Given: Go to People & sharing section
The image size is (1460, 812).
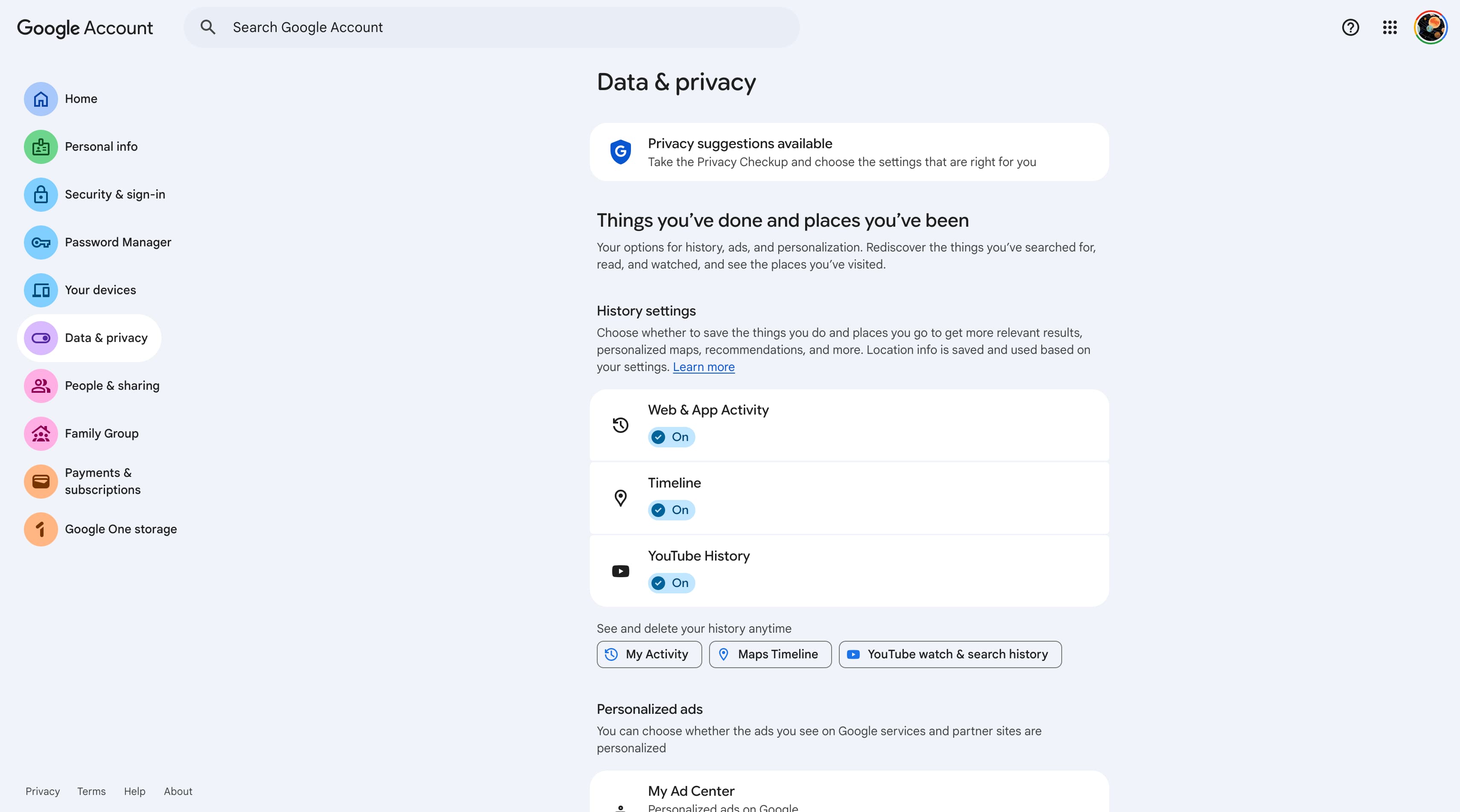Looking at the screenshot, I should tap(112, 386).
